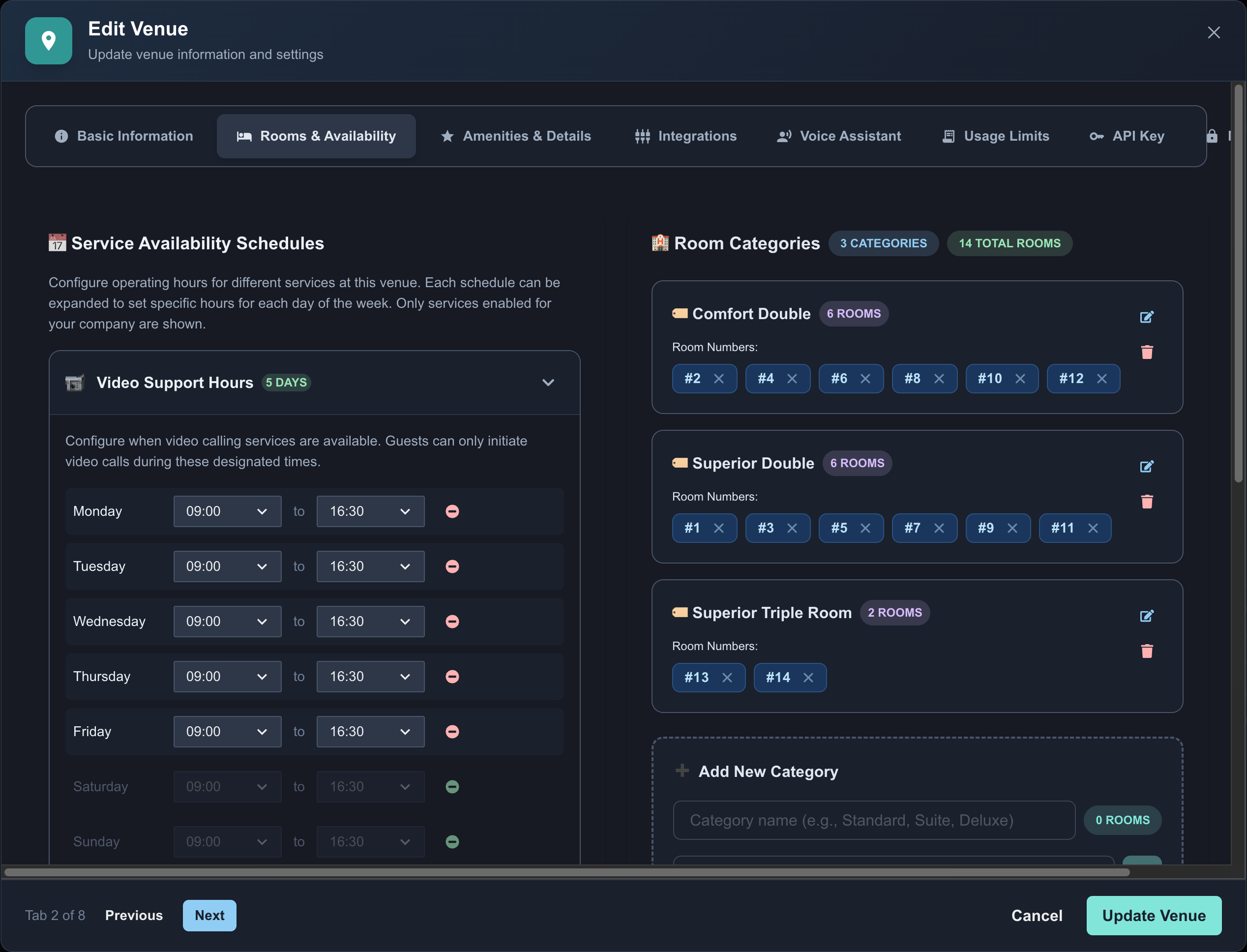This screenshot has width=1247, height=952.
Task: Delete the Superior Triple Room category
Action: pos(1147,651)
